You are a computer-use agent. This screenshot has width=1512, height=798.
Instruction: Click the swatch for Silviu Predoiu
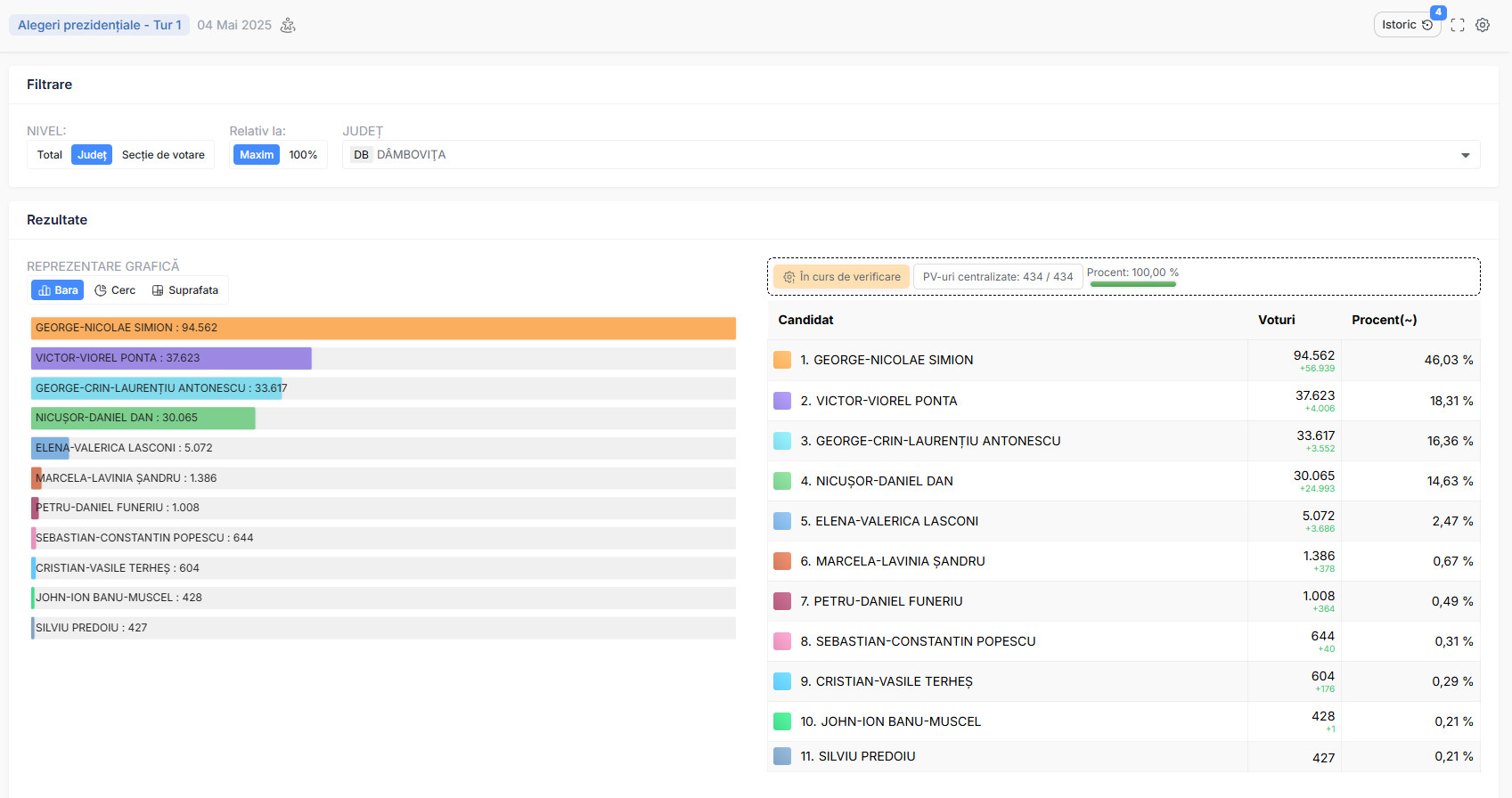(782, 756)
